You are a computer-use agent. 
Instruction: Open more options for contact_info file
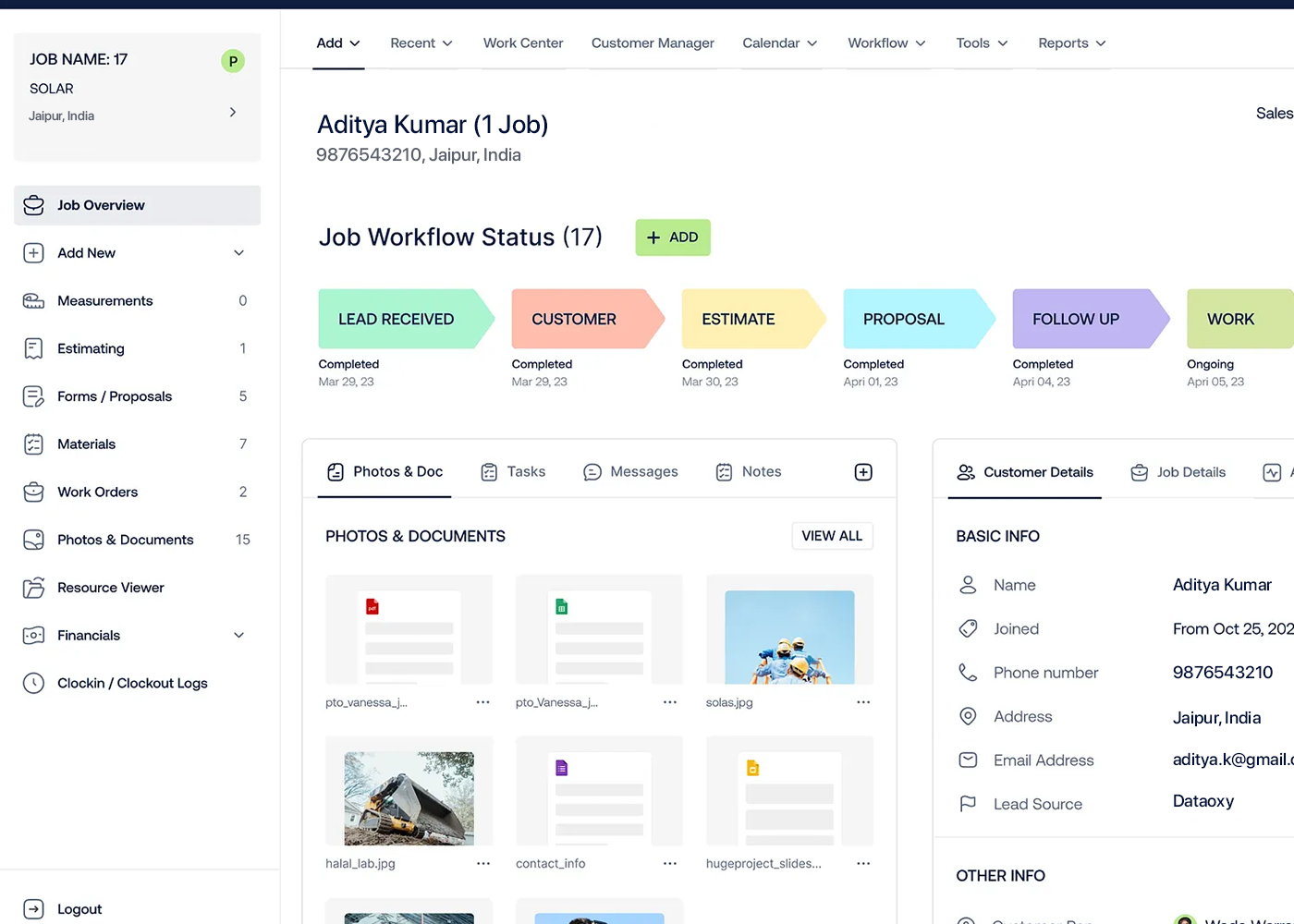coord(670,863)
